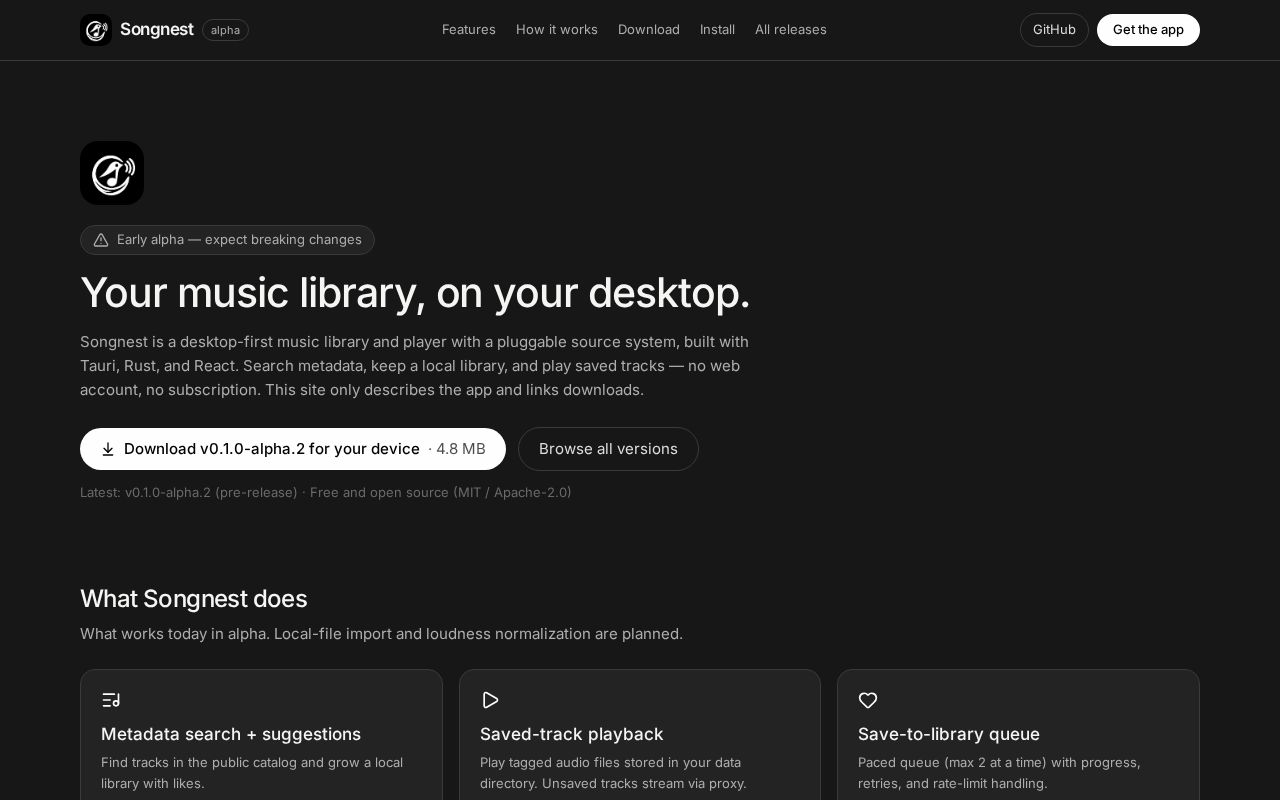Click the heart icon above Save-to-library queue
Viewport: 1280px width, 800px height.
coord(868,700)
